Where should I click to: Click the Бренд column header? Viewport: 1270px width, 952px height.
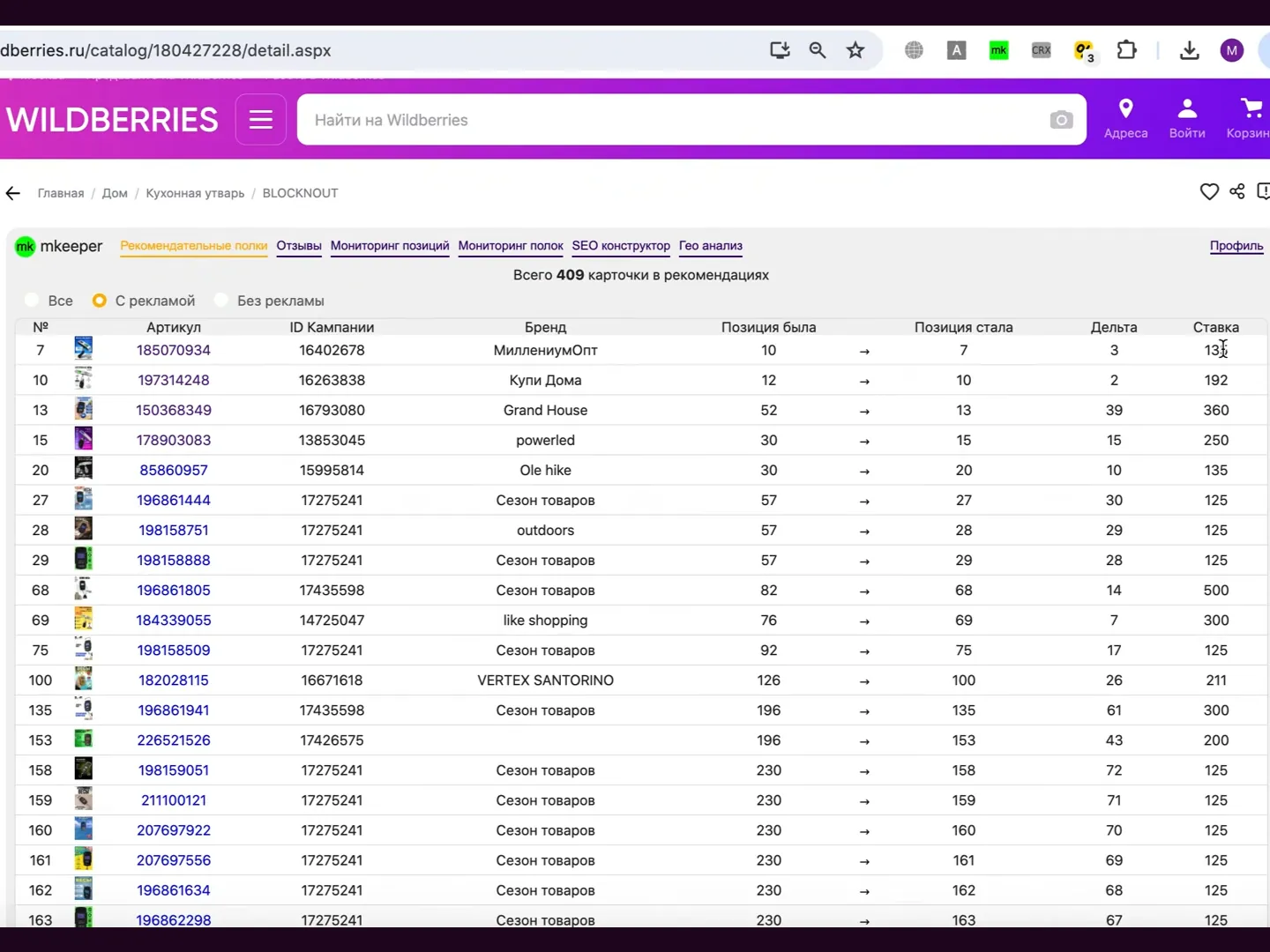coord(546,327)
